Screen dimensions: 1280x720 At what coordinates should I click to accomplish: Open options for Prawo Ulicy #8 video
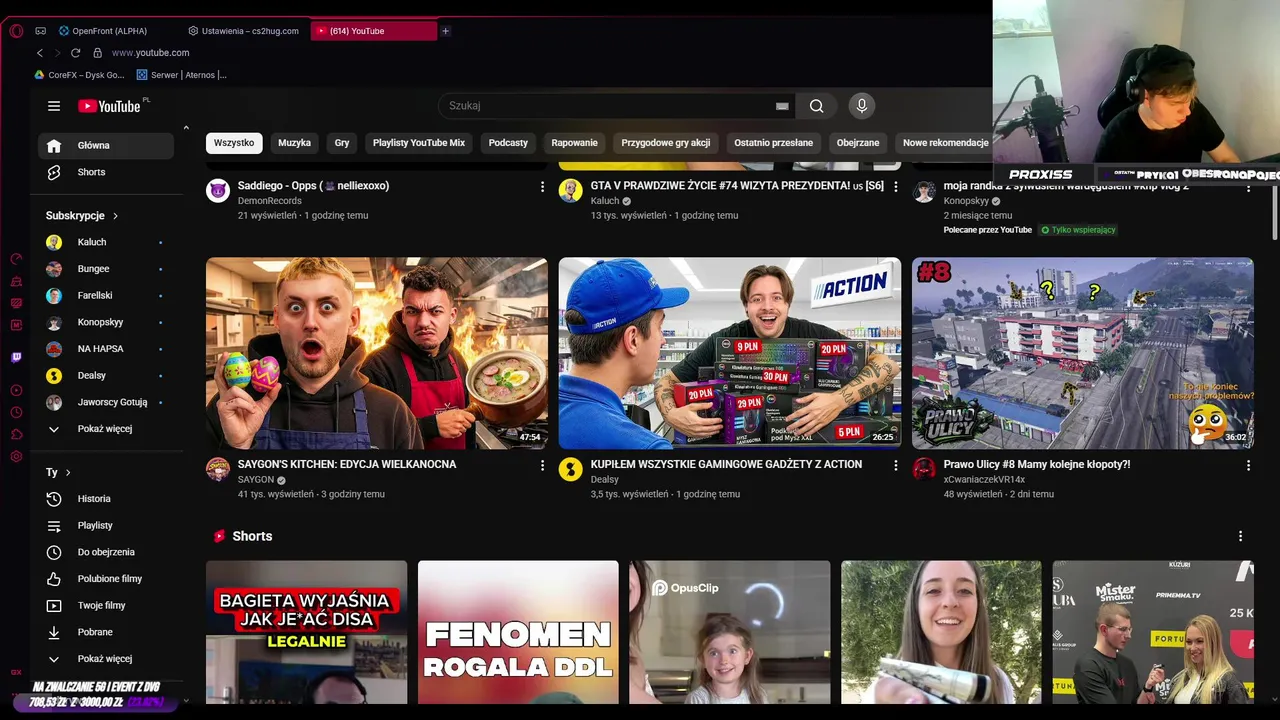point(1248,465)
